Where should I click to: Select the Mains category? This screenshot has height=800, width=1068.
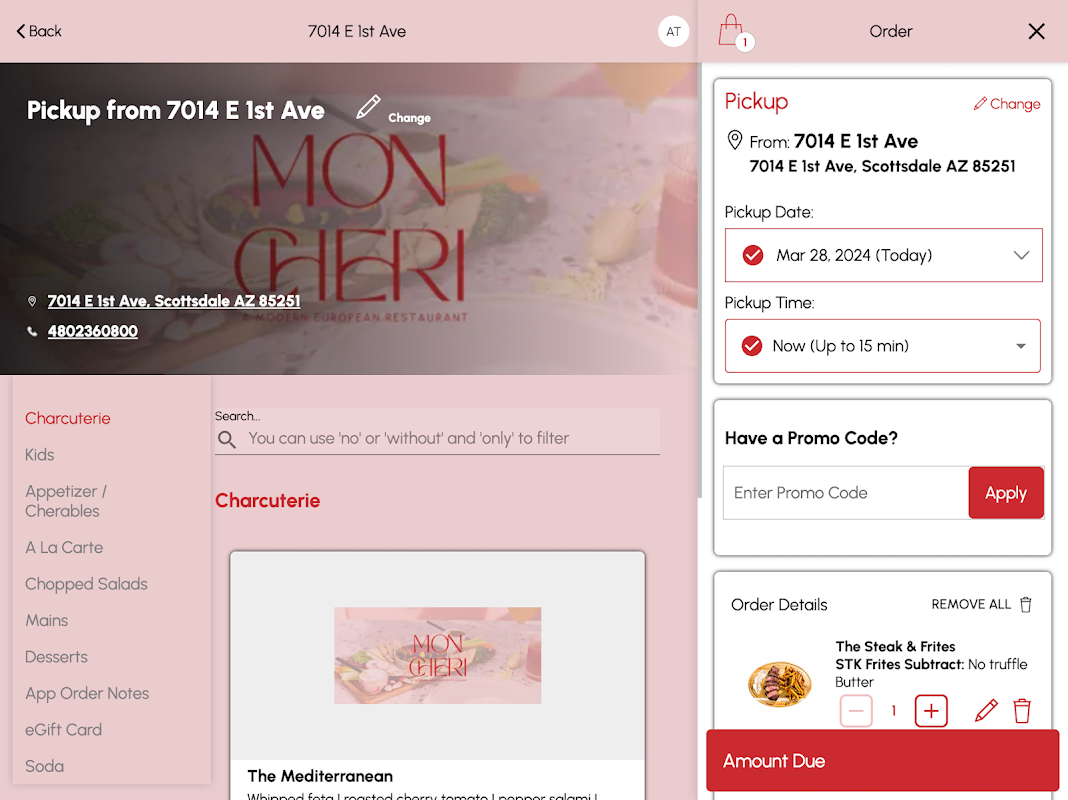point(47,620)
